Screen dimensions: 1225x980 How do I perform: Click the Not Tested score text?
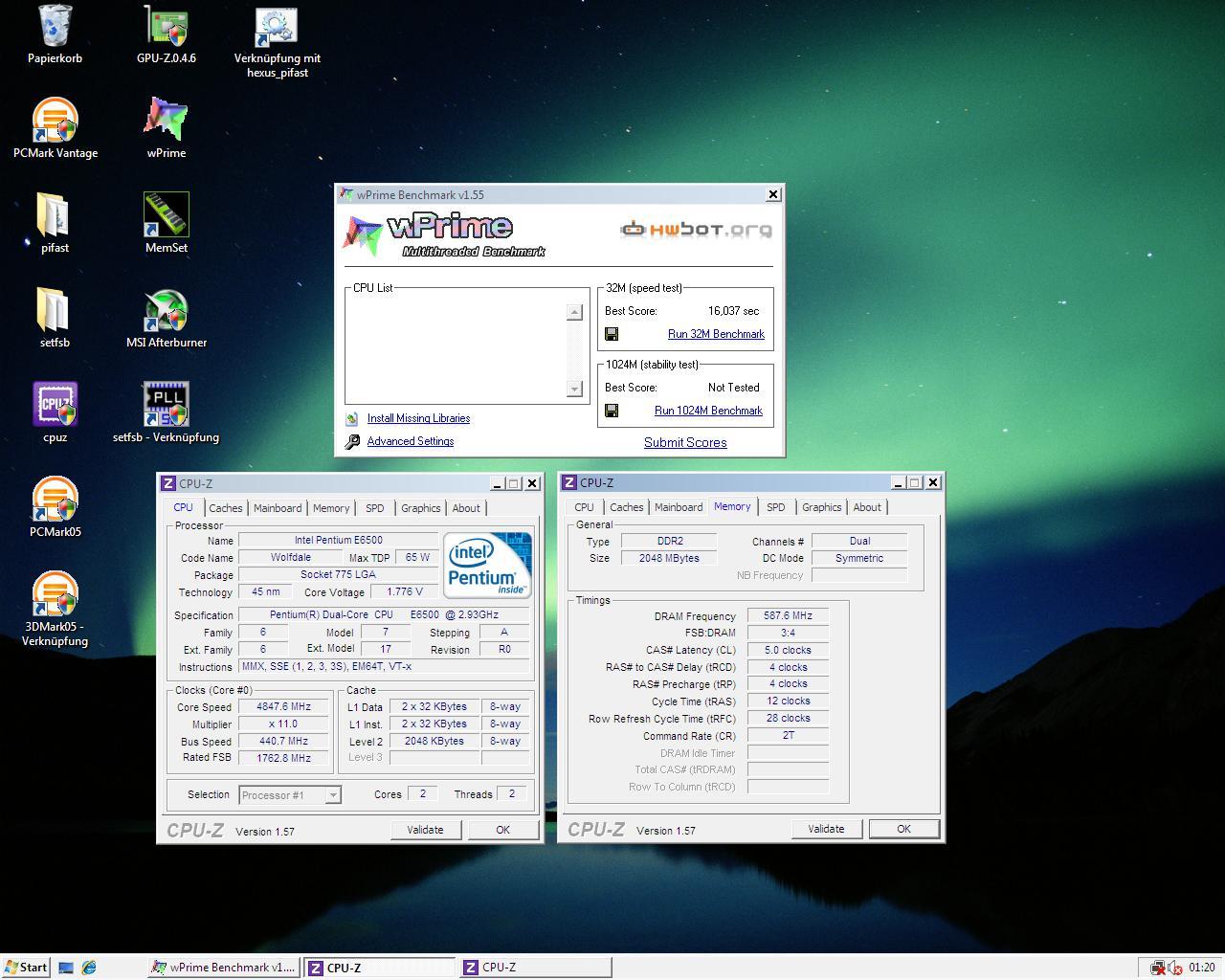point(733,388)
